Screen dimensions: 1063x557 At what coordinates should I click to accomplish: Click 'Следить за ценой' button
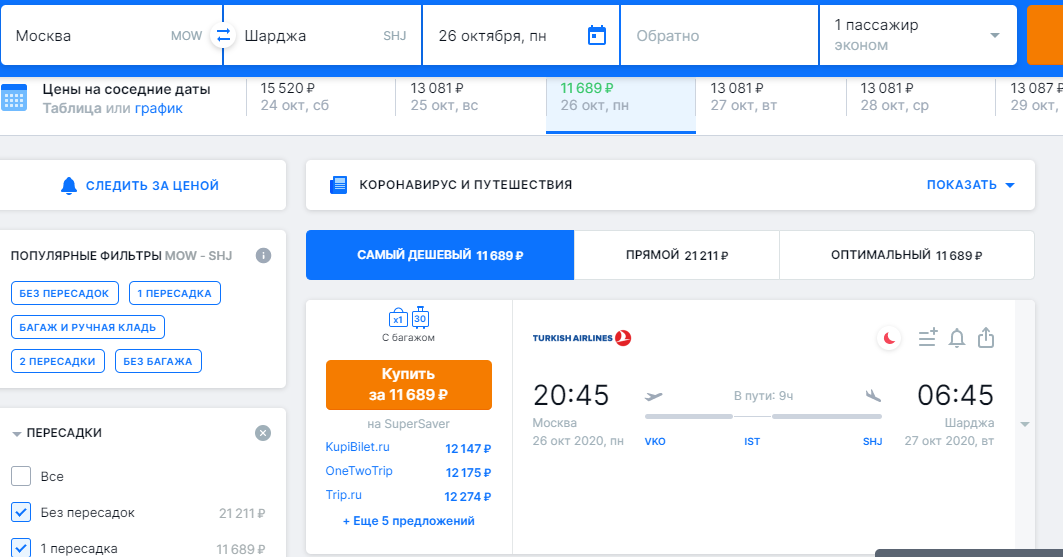click(142, 185)
